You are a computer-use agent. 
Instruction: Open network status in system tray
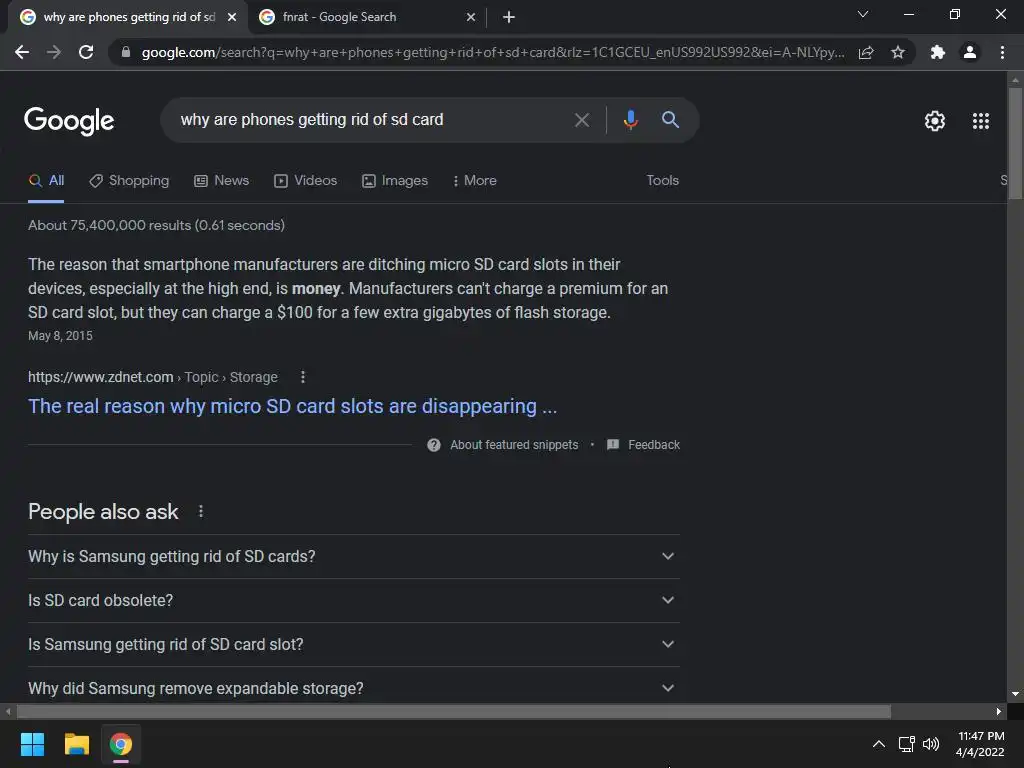(906, 744)
